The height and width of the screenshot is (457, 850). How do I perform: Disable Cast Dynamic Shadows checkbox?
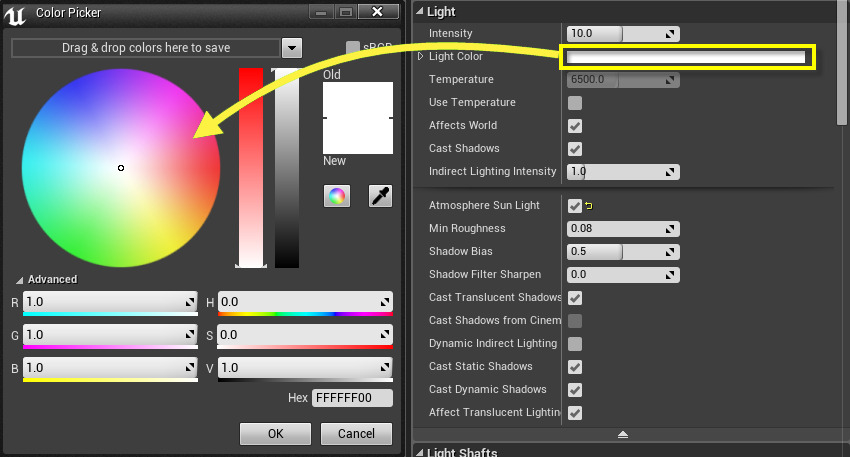(x=575, y=390)
